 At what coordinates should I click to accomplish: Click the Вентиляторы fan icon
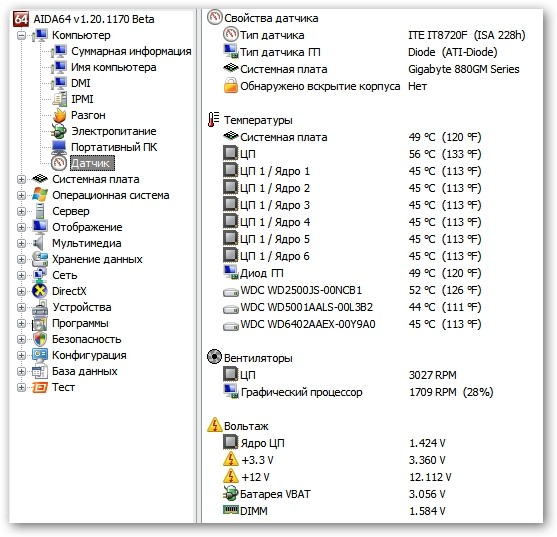[214, 357]
